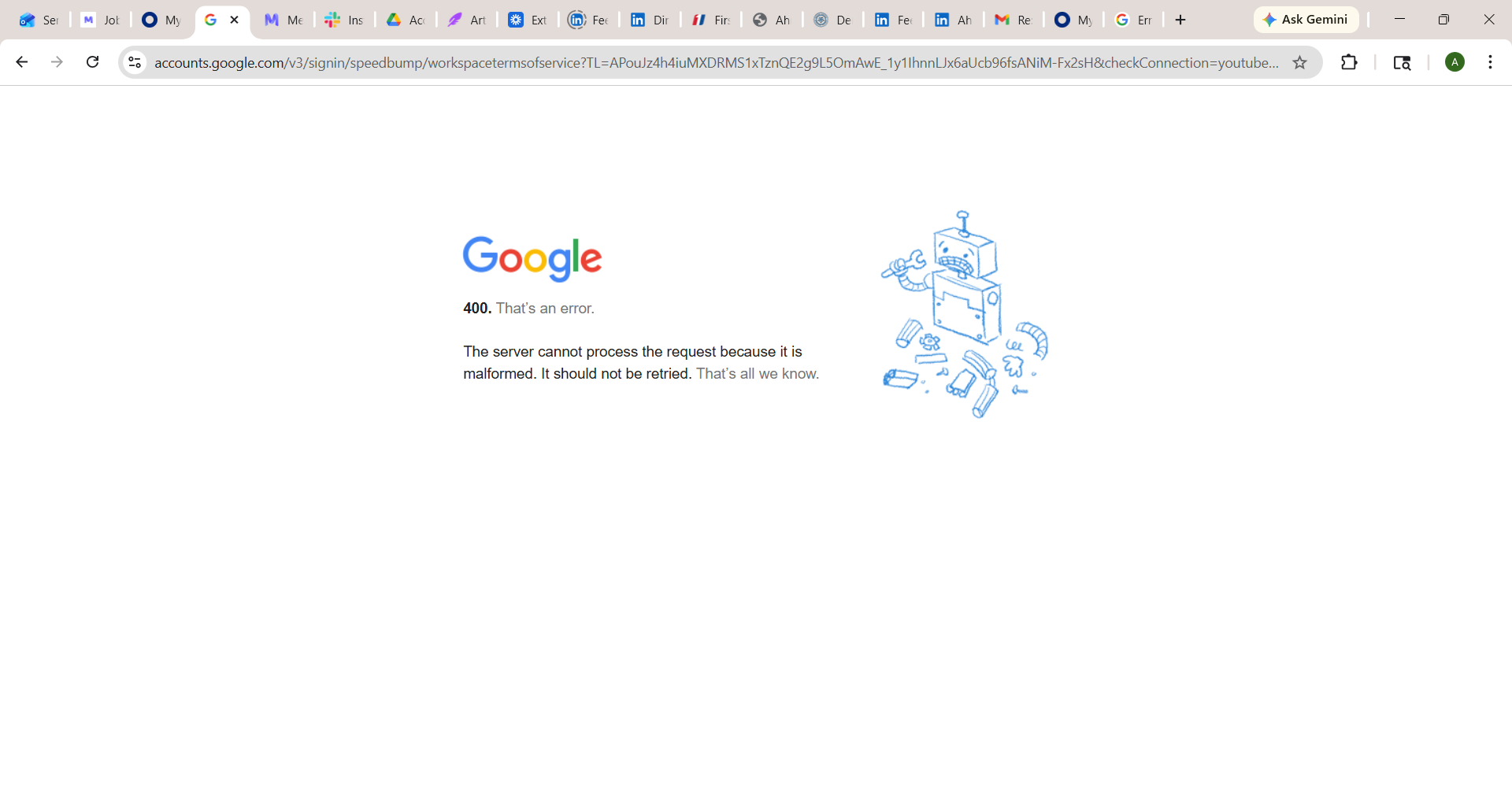
Task: Switch to the 'De' tab
Action: [x=833, y=20]
